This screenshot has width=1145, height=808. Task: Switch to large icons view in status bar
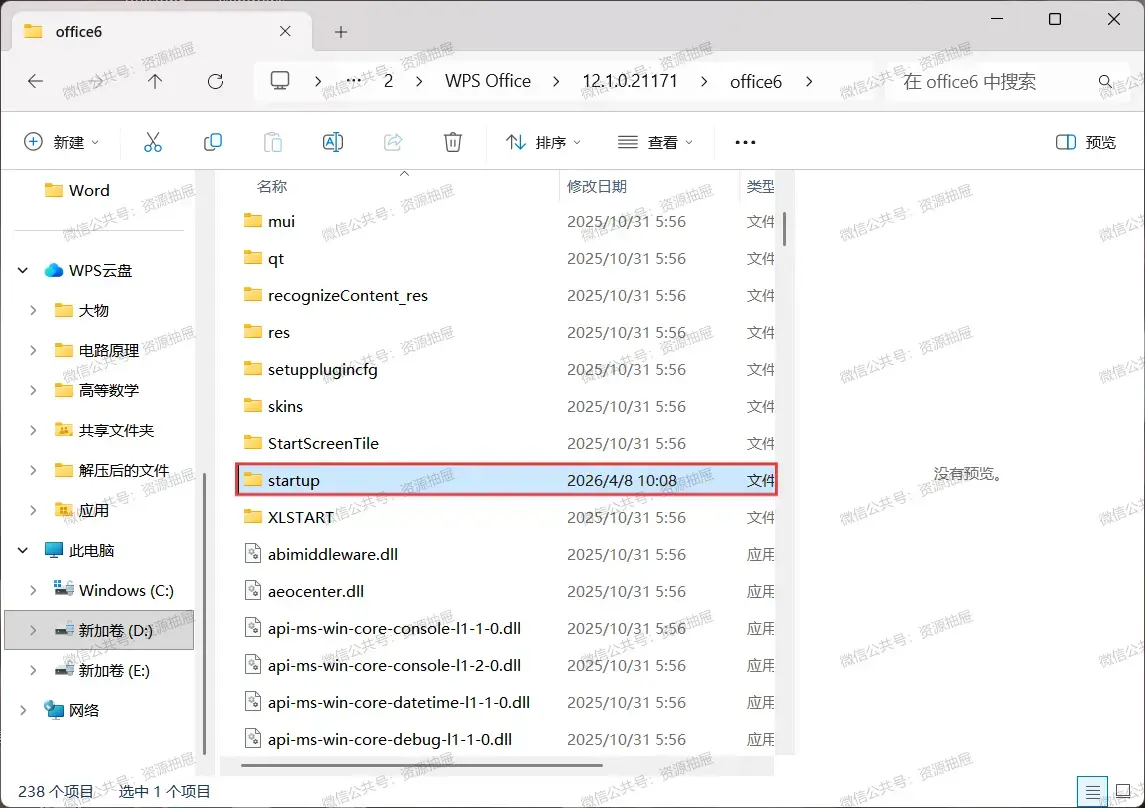pyautogui.click(x=1123, y=791)
